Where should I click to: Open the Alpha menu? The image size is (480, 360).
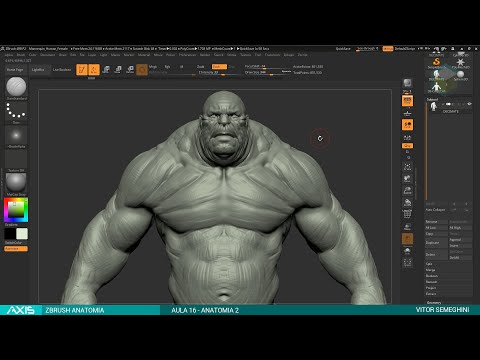[x=9, y=55]
